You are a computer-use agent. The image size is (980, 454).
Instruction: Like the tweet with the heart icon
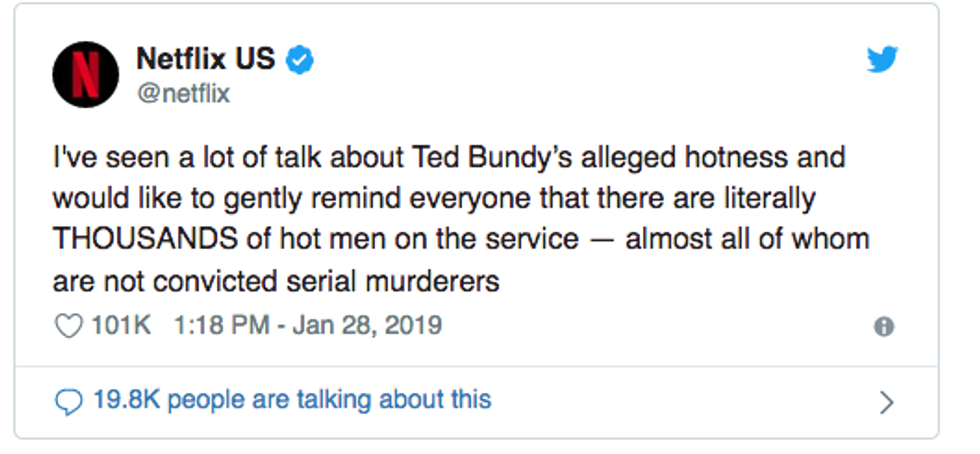[68, 327]
